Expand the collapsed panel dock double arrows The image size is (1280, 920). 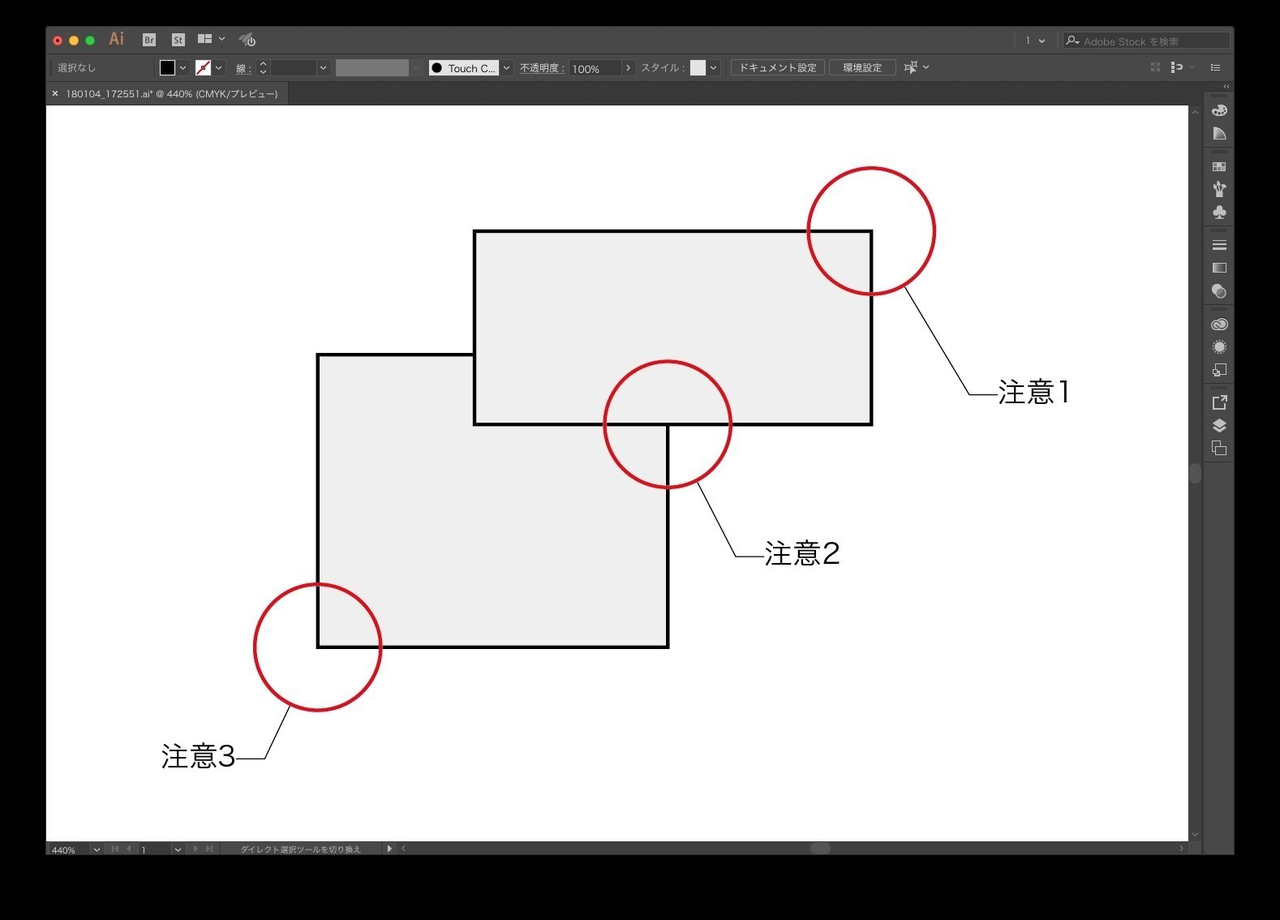[x=1227, y=87]
